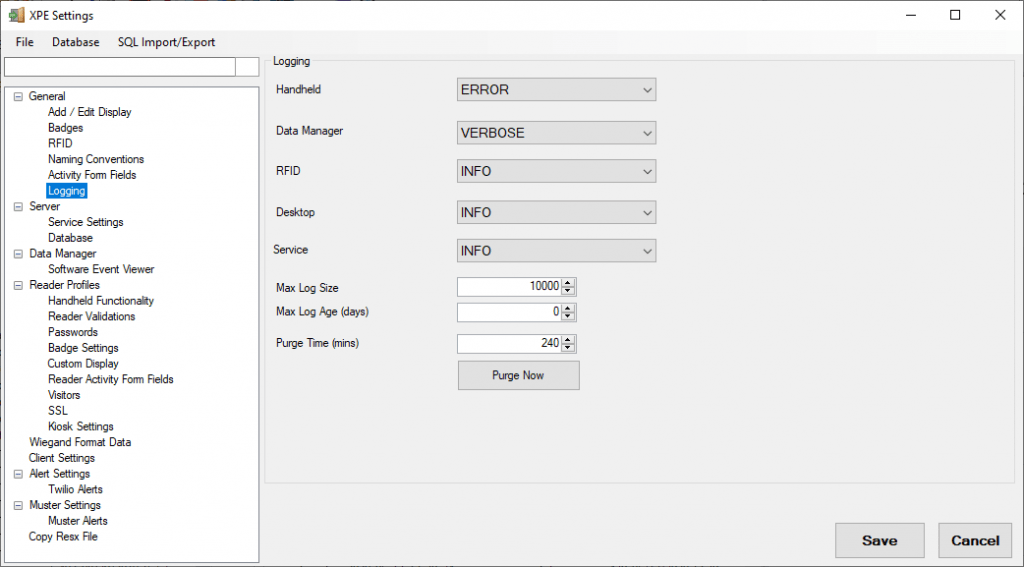
Task: Open the RFID log level dropdown
Action: pyautogui.click(x=556, y=171)
